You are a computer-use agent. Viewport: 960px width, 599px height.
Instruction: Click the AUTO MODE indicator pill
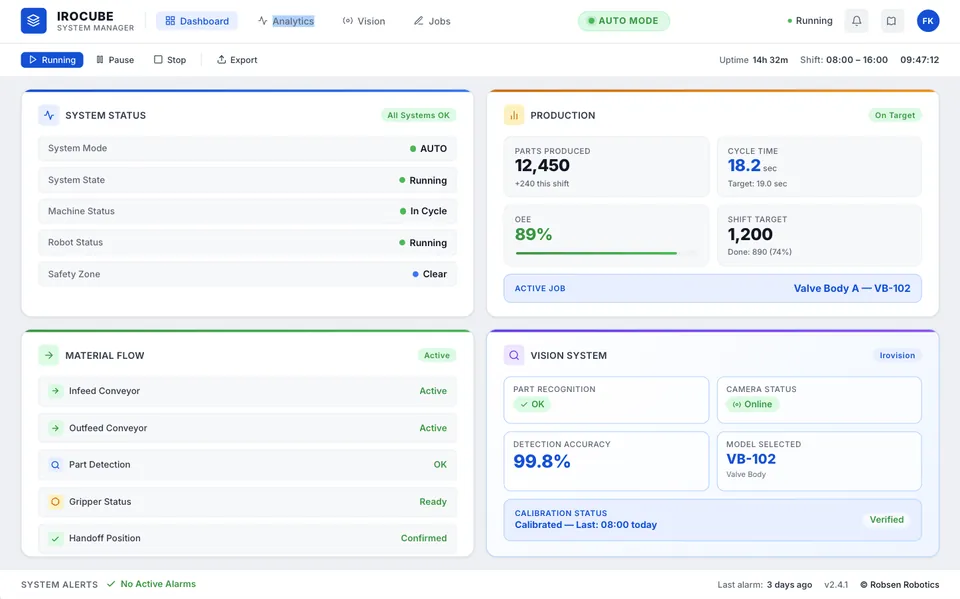[623, 21]
